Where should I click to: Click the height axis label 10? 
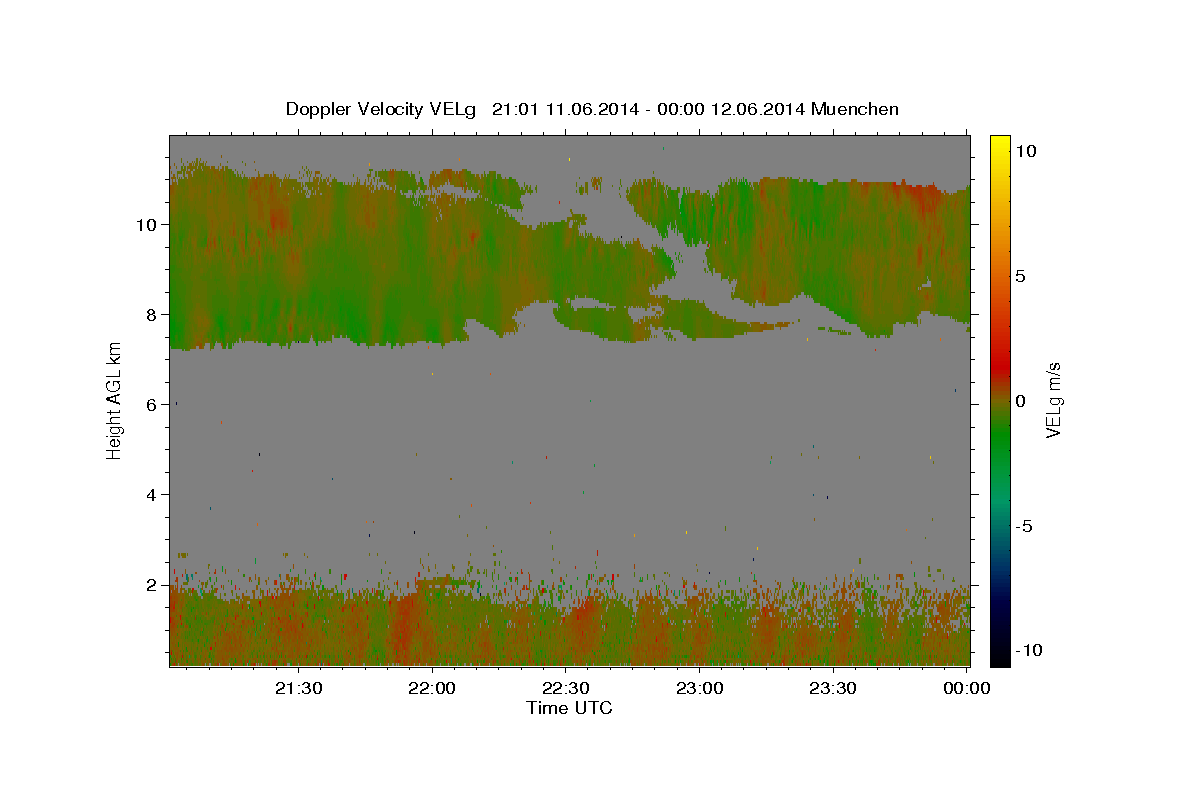pyautogui.click(x=147, y=224)
